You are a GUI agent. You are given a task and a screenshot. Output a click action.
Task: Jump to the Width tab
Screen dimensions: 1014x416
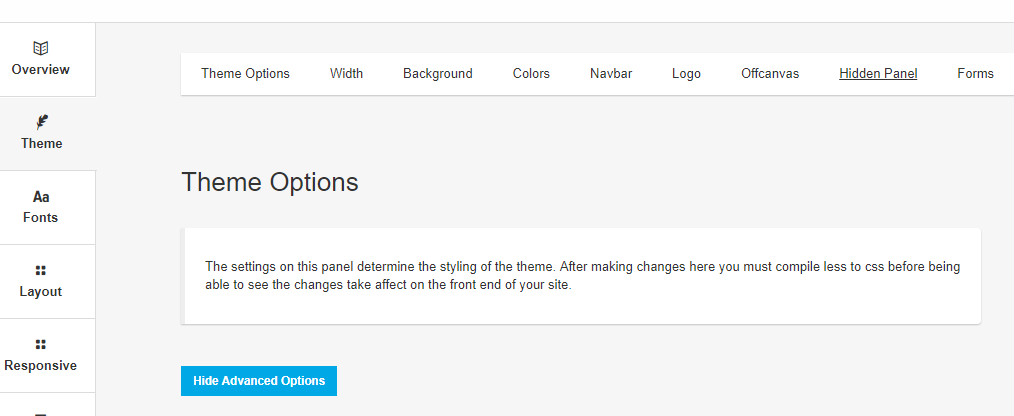tap(347, 74)
